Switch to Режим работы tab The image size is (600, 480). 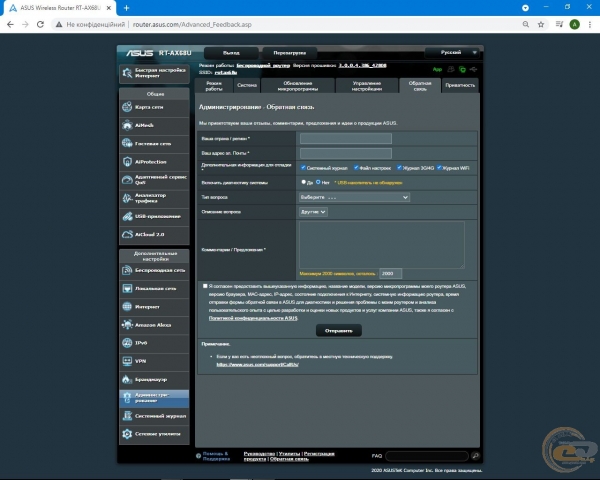click(214, 86)
